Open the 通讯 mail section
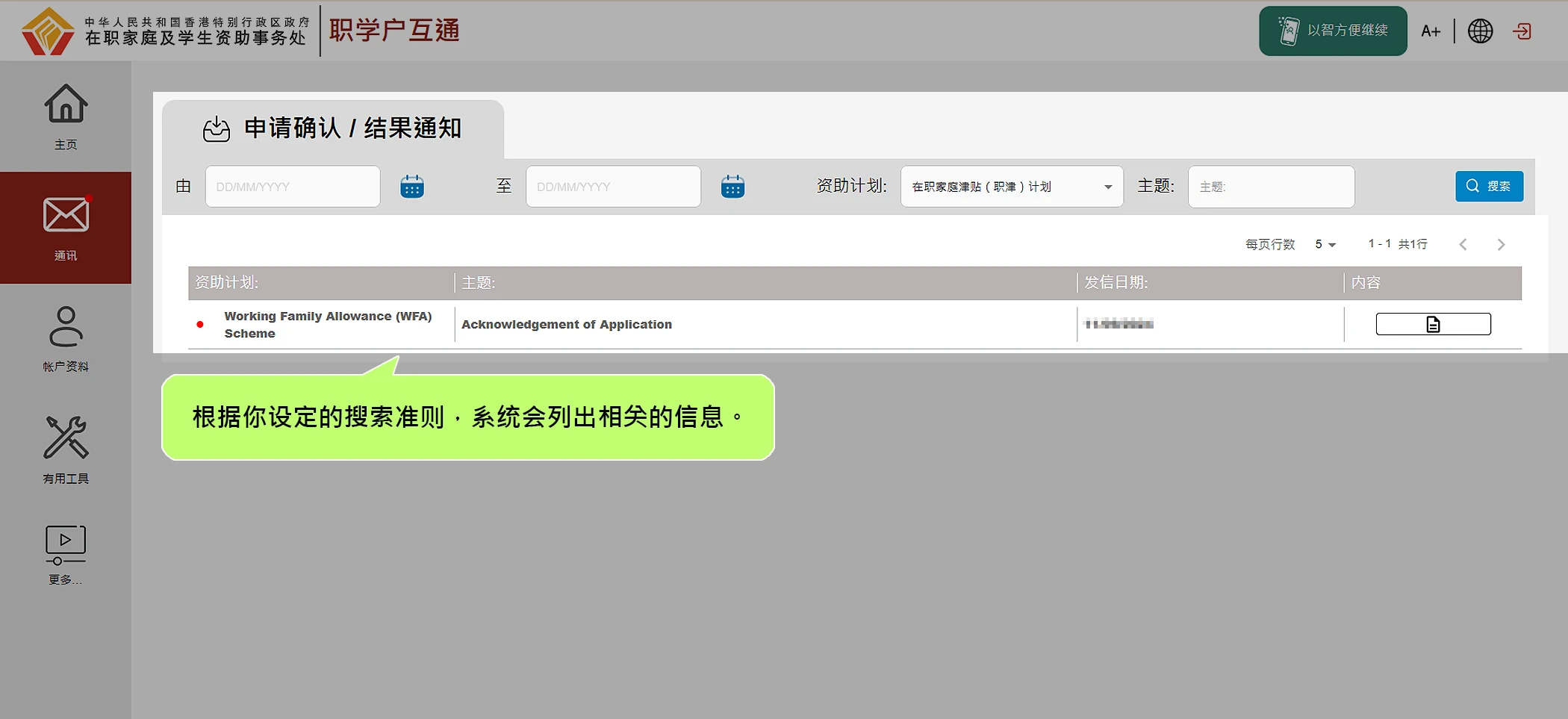This screenshot has width=1568, height=719. pyautogui.click(x=66, y=228)
